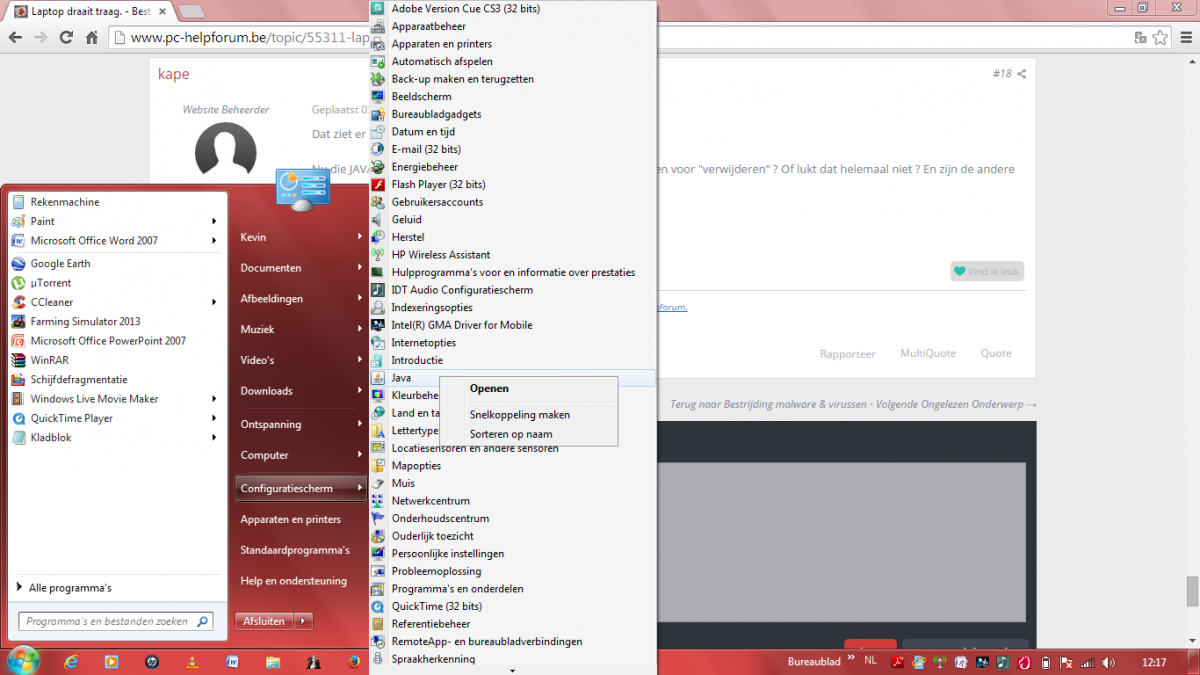Click the Vind ik leuk button

(x=987, y=271)
